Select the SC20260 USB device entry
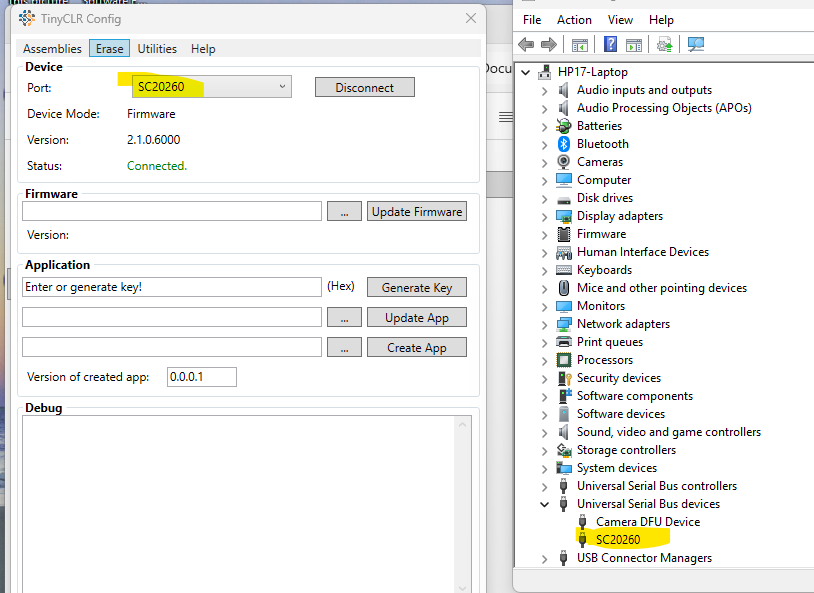Viewport: 814px width, 593px height. coord(617,540)
